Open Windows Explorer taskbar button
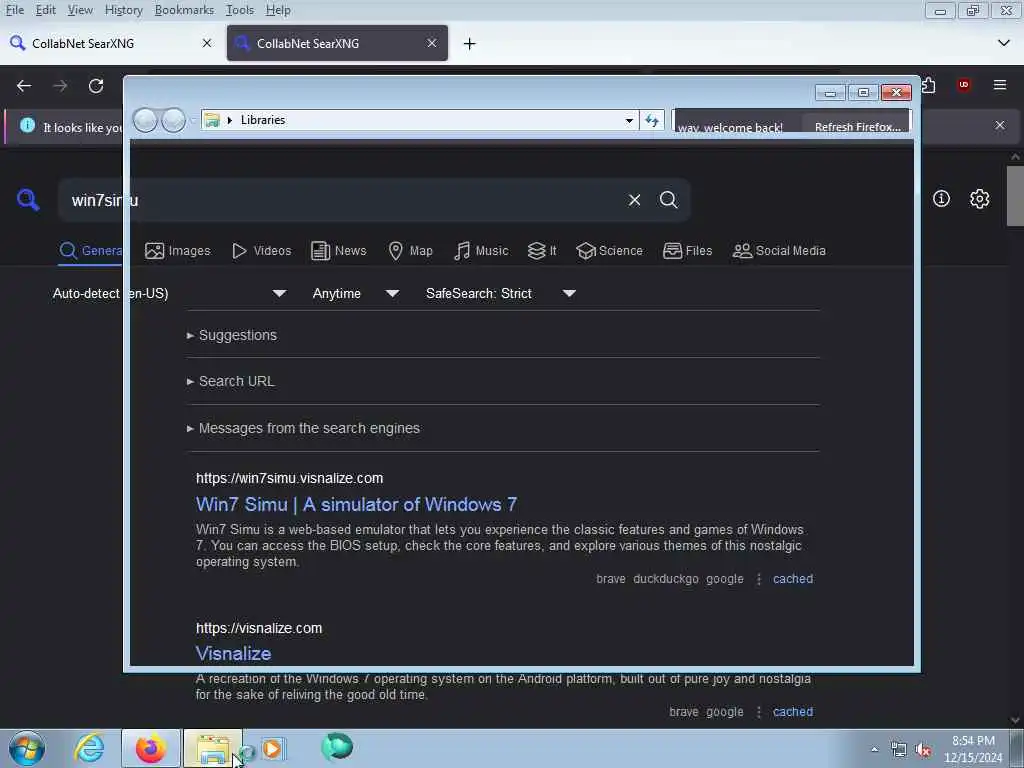Screen dimensions: 1024x768 [x=212, y=748]
